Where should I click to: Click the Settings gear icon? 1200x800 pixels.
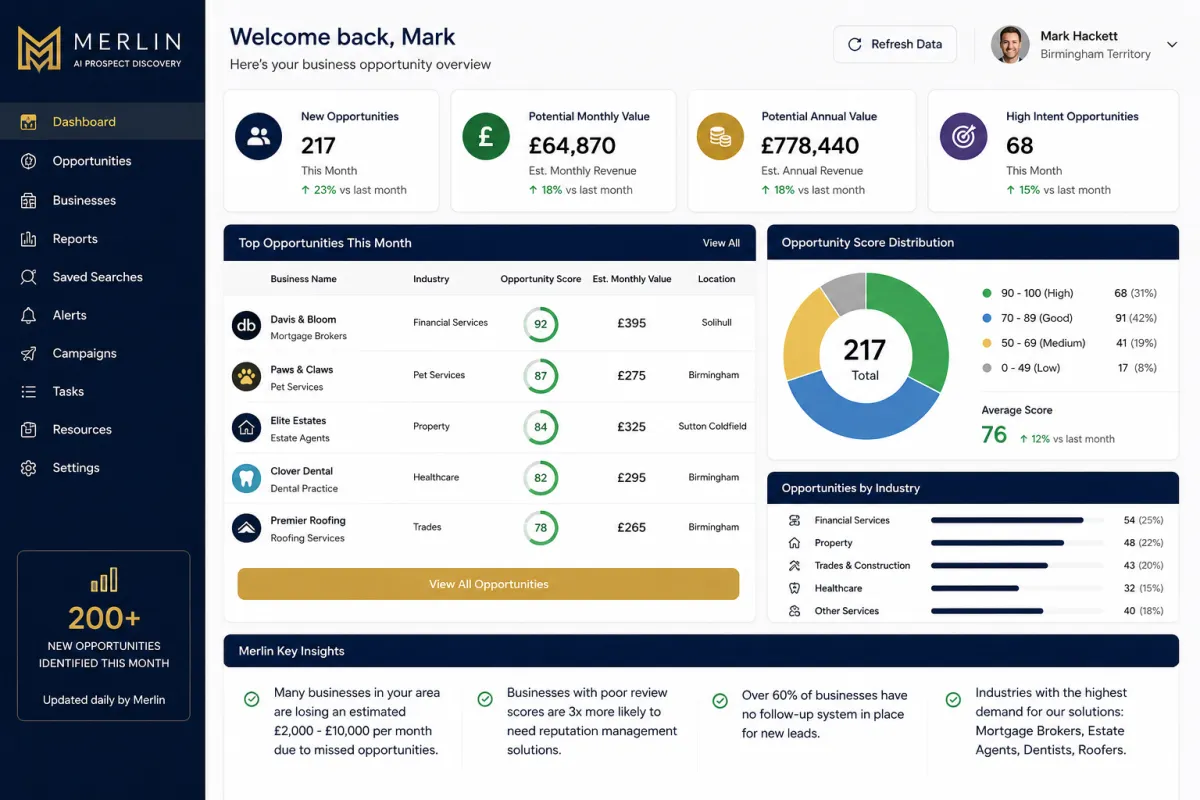click(x=28, y=468)
